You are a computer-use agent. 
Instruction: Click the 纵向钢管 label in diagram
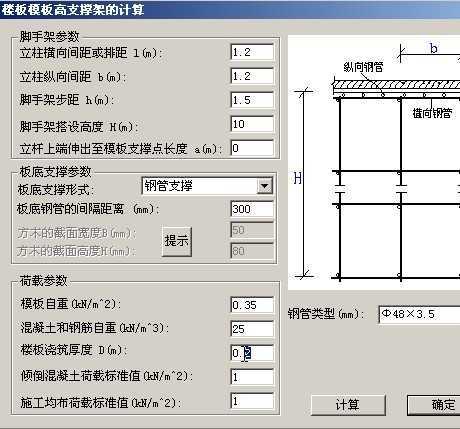pos(363,67)
